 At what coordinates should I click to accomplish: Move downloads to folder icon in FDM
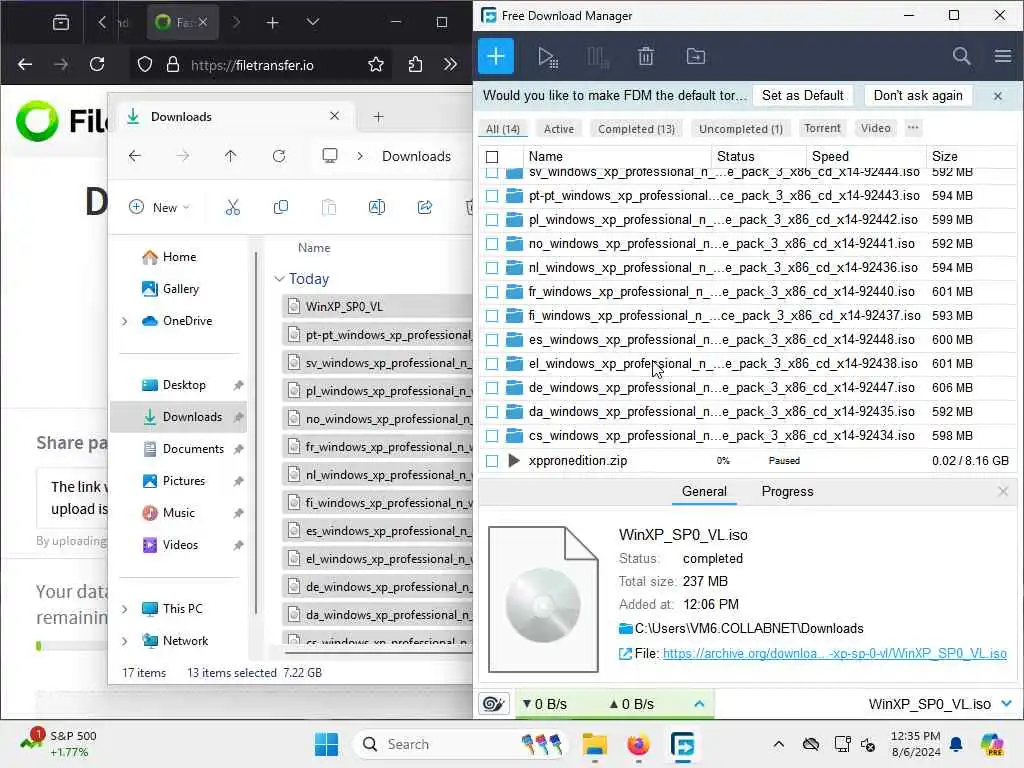(696, 57)
